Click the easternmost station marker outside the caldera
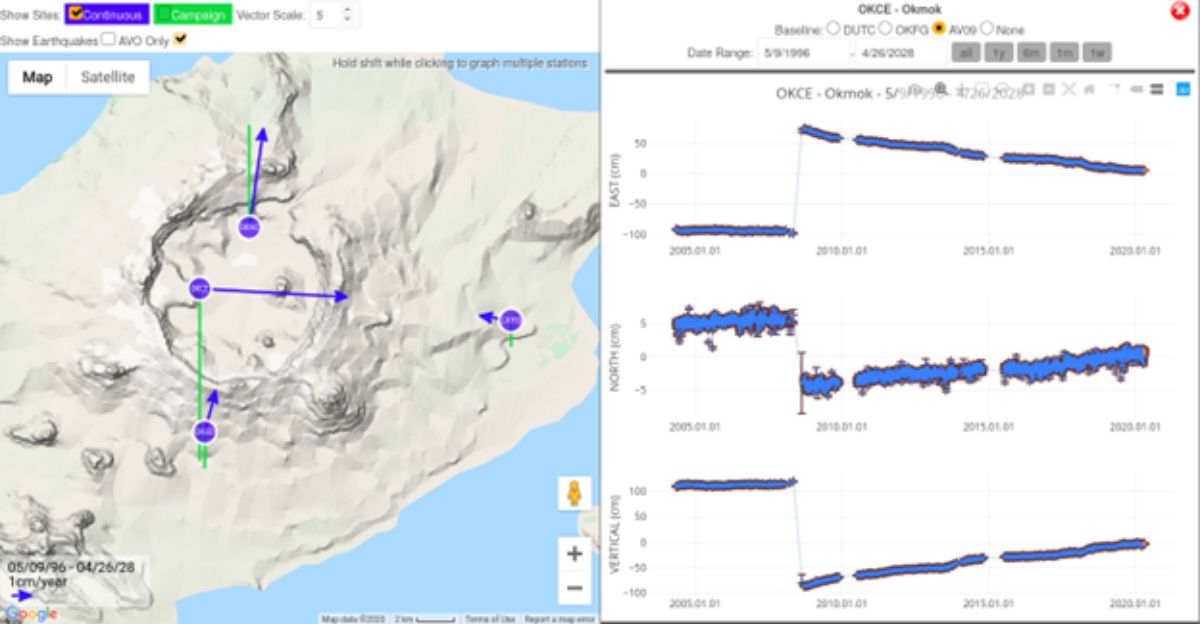The height and width of the screenshot is (624, 1200). [511, 320]
